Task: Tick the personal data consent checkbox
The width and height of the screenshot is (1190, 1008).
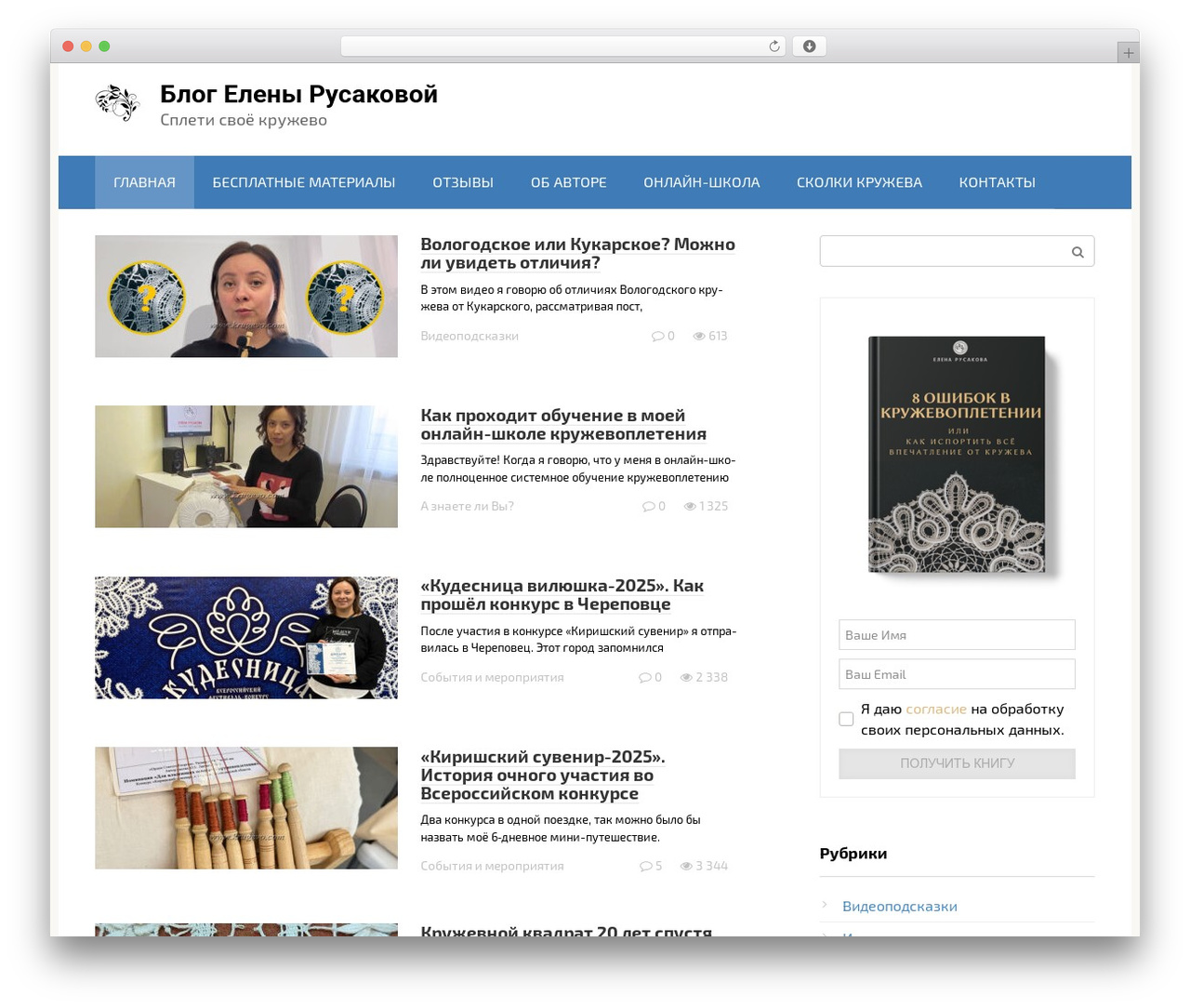Action: pyautogui.click(x=846, y=719)
